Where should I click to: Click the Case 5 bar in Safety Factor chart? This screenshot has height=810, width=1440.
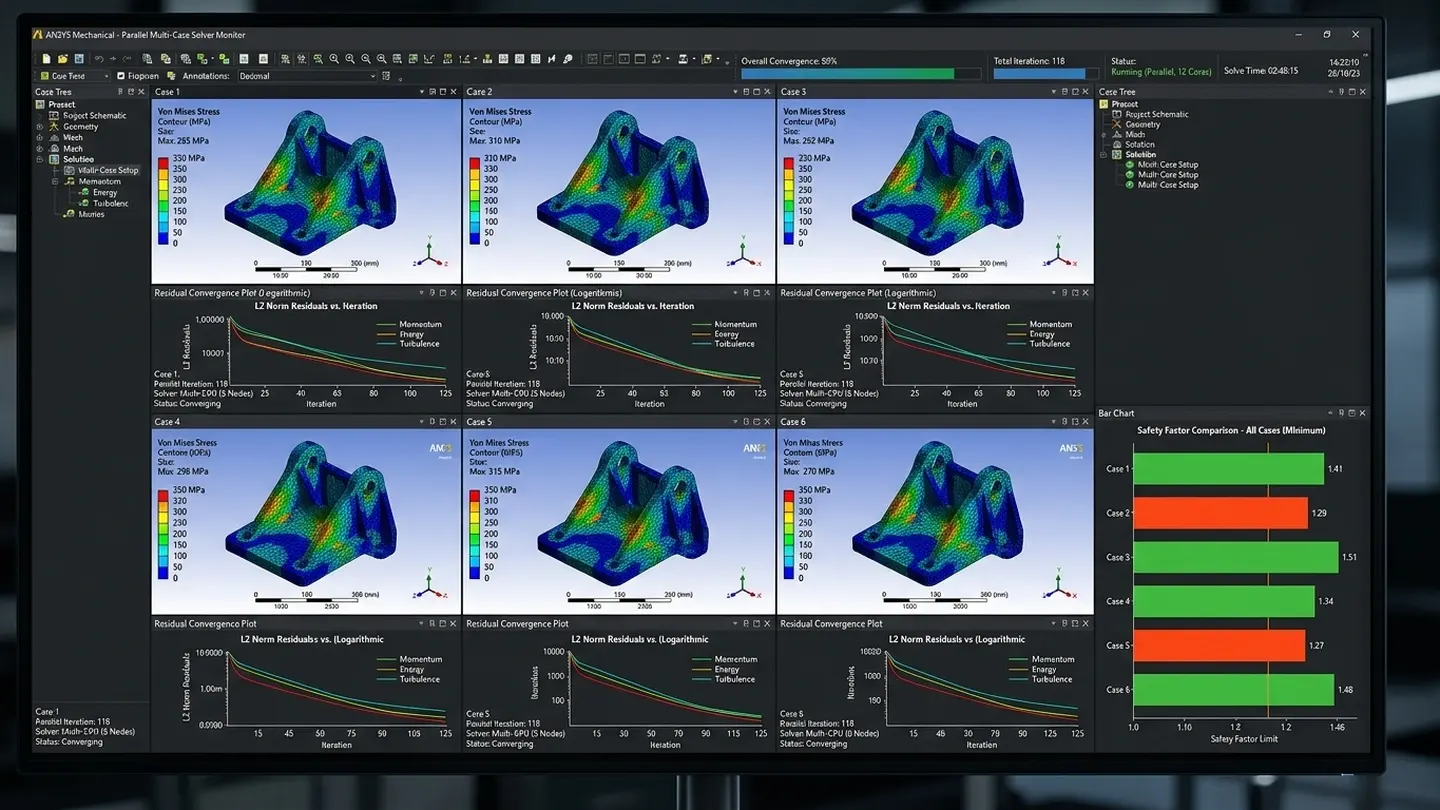1219,645
